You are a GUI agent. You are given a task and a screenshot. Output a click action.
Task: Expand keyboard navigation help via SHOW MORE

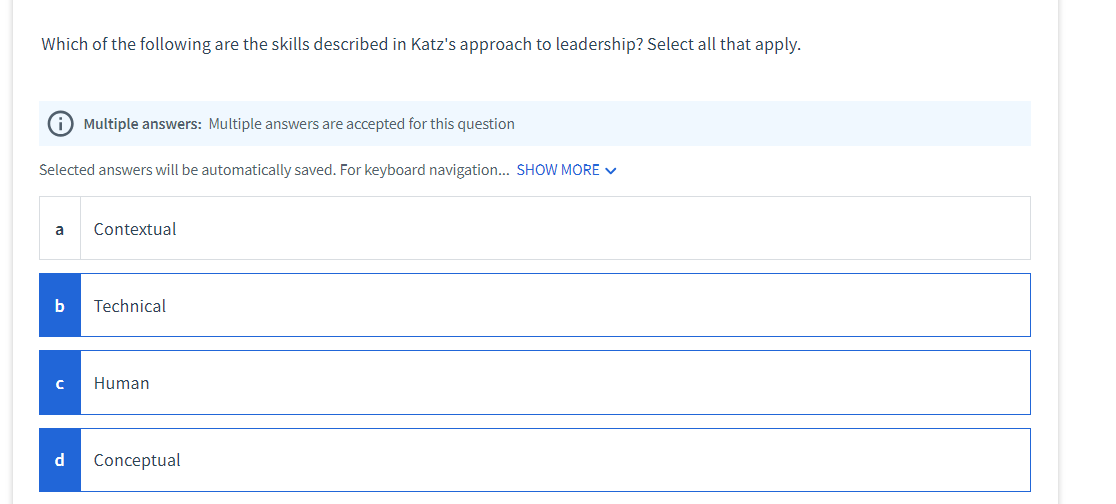pyautogui.click(x=566, y=170)
